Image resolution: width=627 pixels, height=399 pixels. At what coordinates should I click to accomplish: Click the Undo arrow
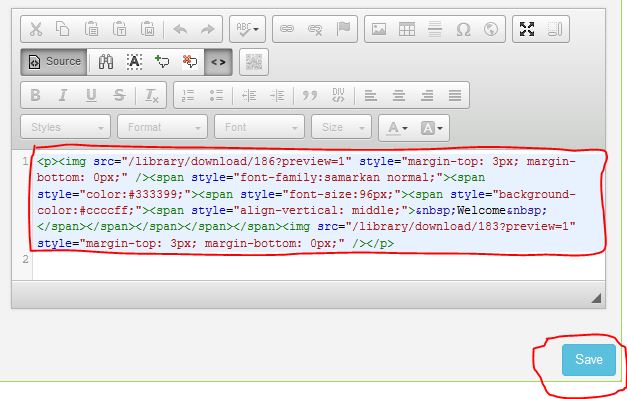180,29
